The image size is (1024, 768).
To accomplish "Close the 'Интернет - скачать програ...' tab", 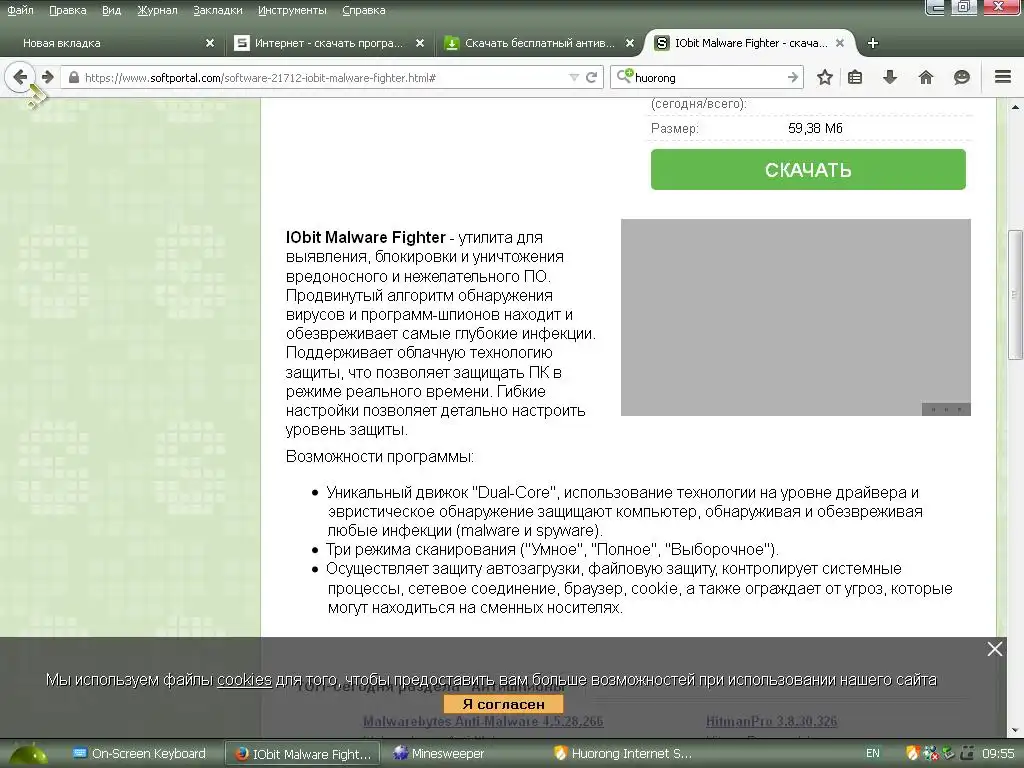I will tap(420, 43).
